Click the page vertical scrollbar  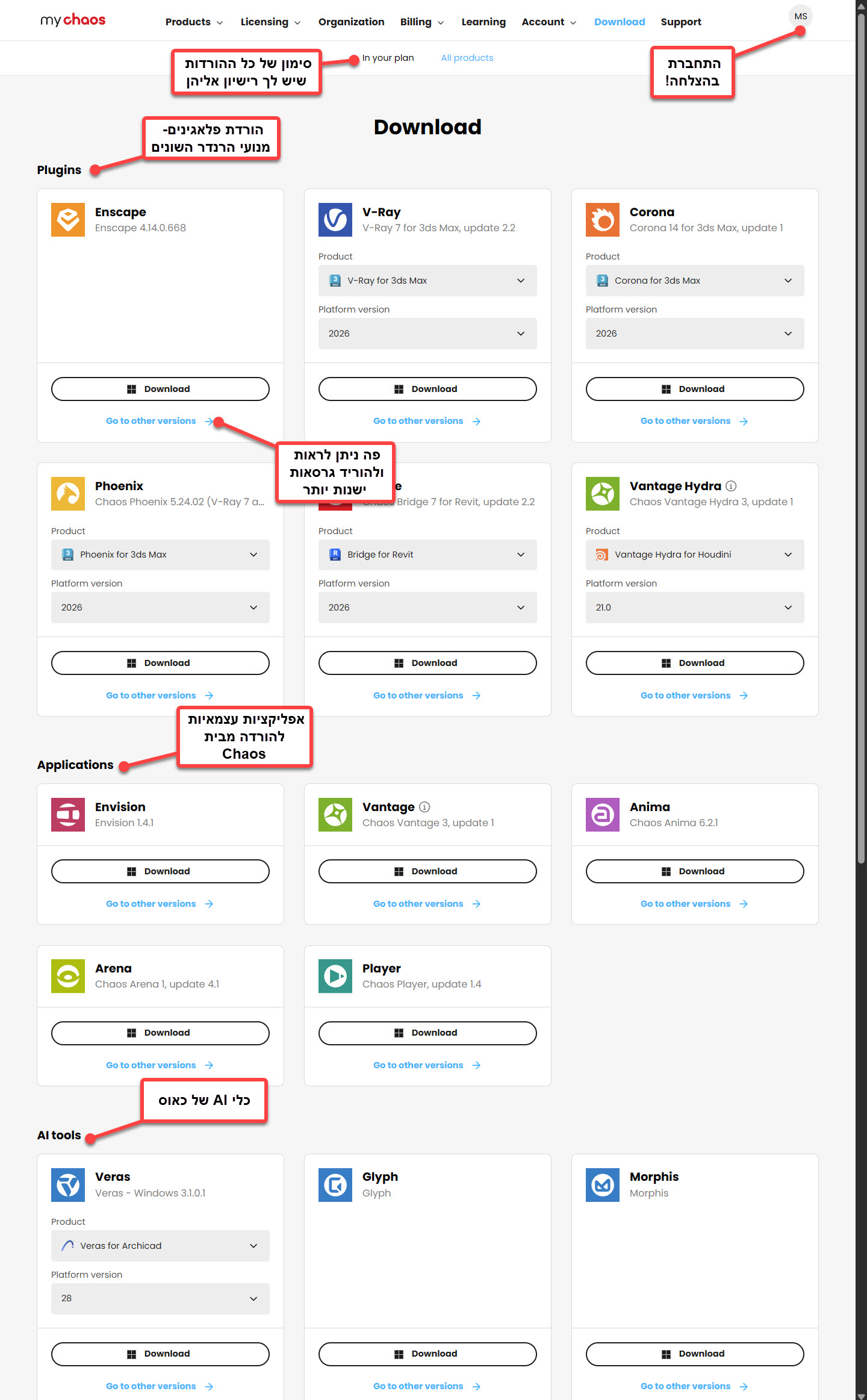[x=861, y=422]
